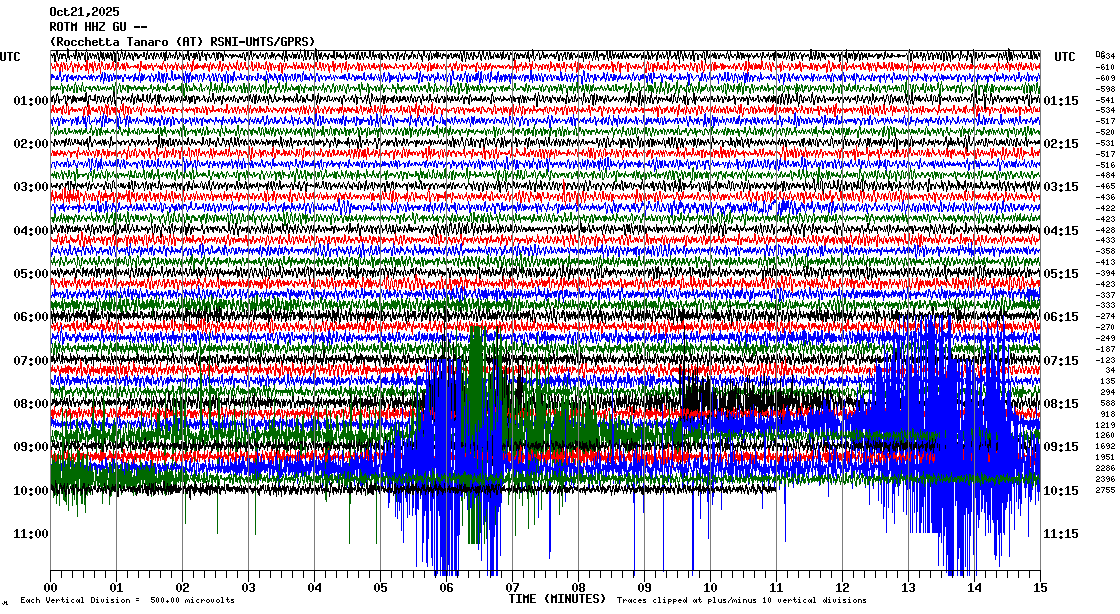Click the Oct21,2025 date header
The width and height of the screenshot is (1120, 614).
[83, 12]
